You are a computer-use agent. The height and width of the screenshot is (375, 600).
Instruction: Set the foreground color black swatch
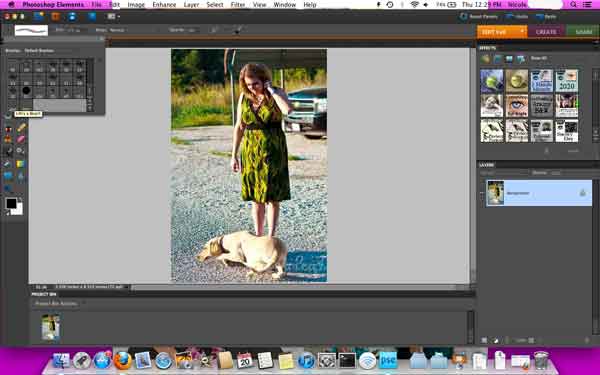[11, 203]
